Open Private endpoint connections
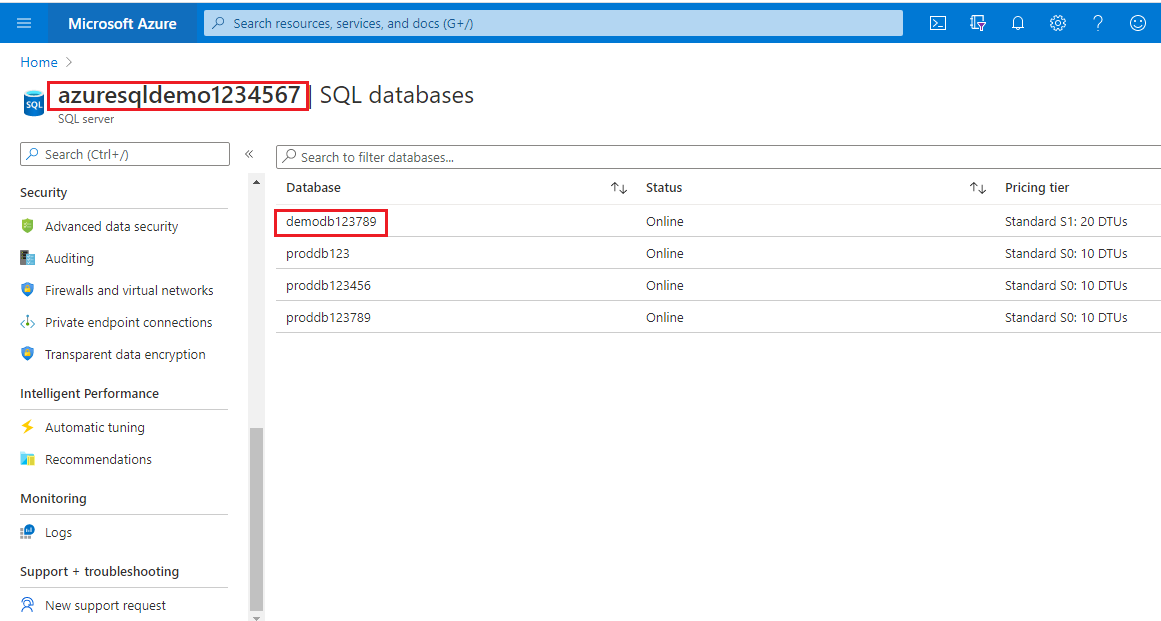Viewport: 1161px width, 621px height. pos(129,323)
